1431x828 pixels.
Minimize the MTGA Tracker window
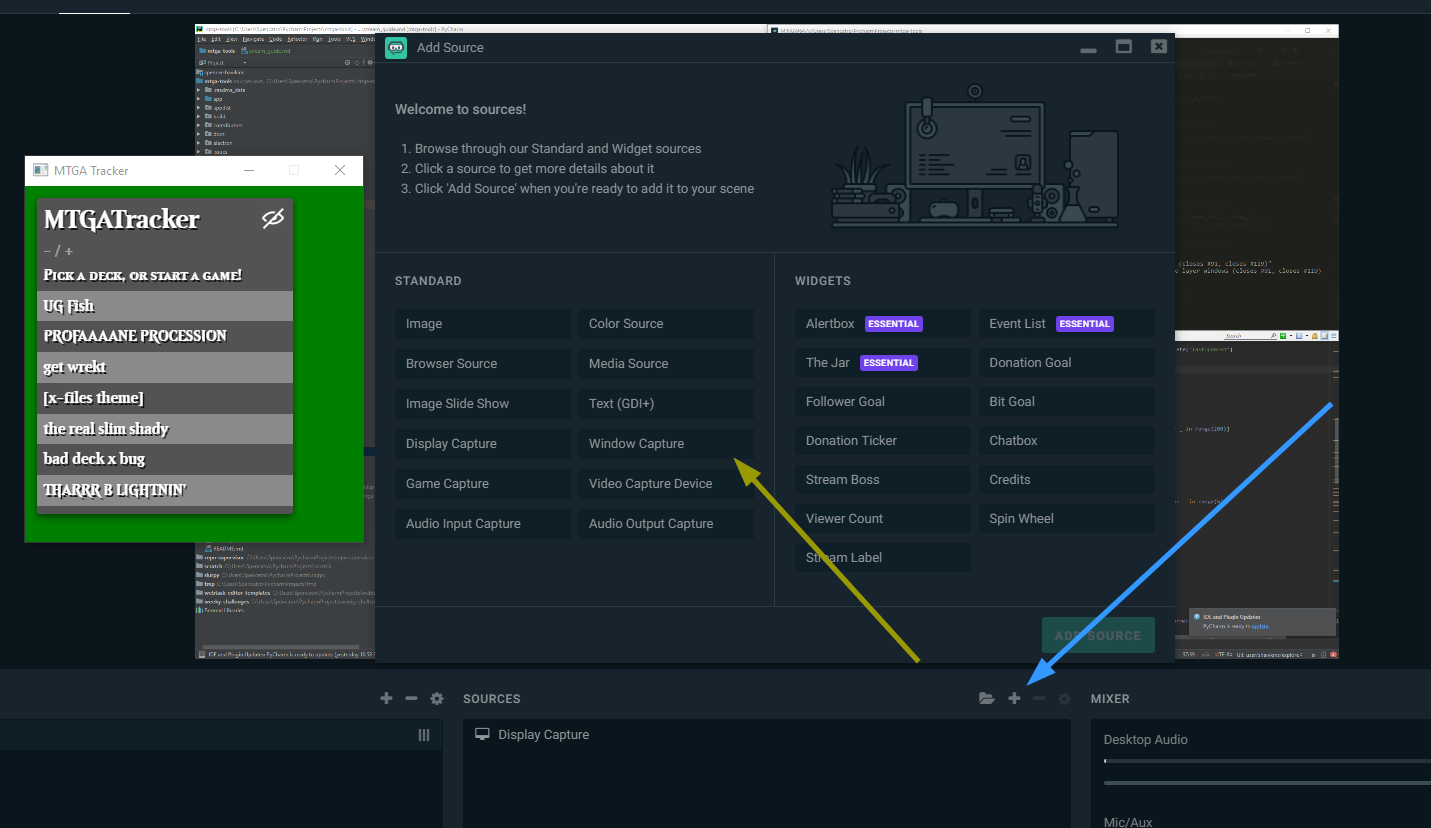coord(248,171)
